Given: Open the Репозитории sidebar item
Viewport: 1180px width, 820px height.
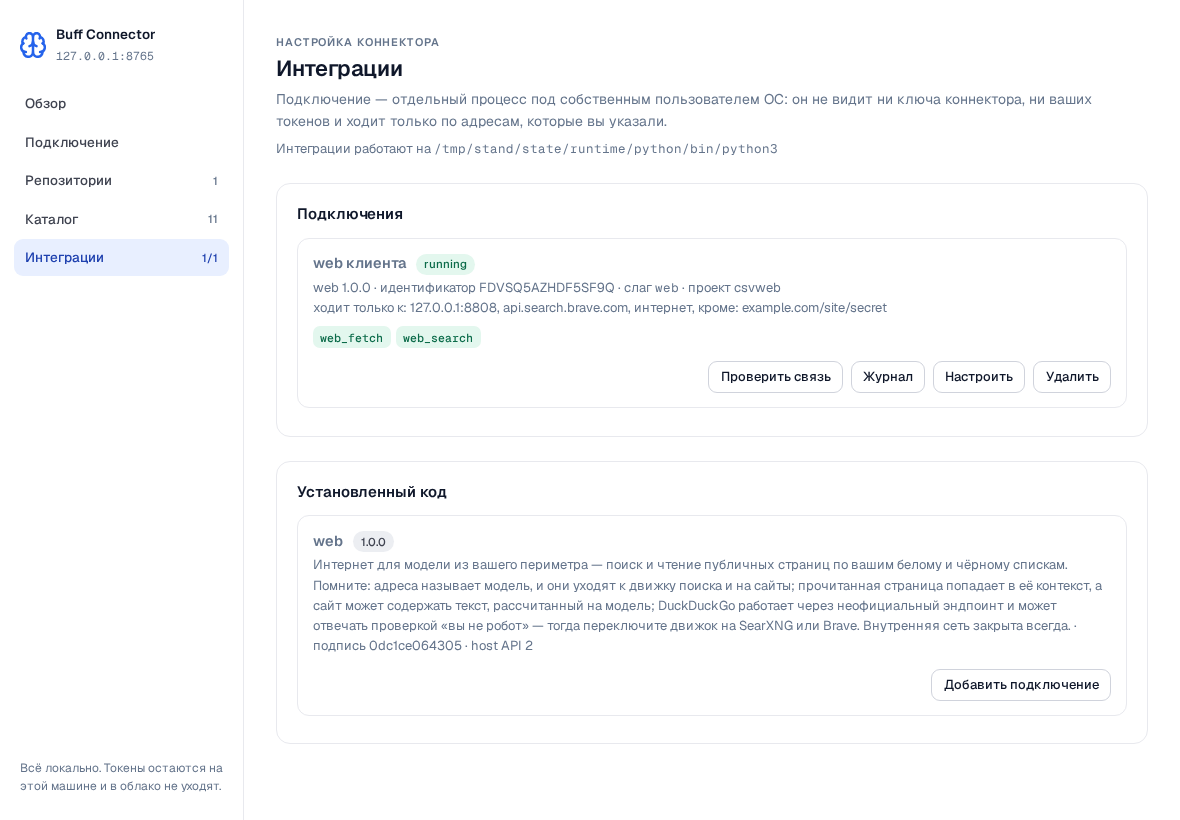Looking at the screenshot, I should pyautogui.click(x=121, y=181).
